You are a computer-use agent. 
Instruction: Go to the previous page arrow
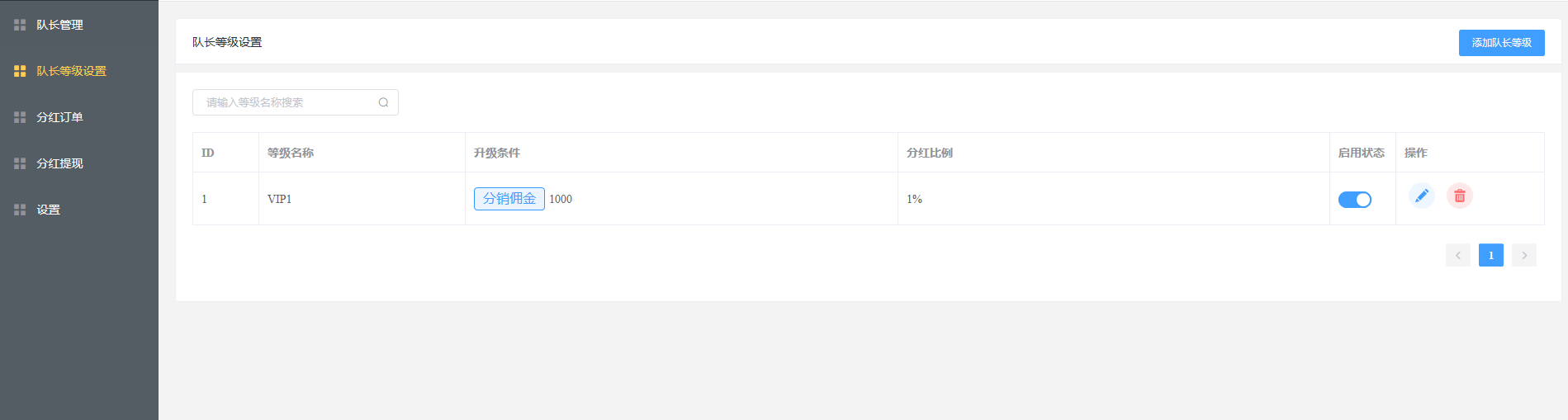pos(1457,256)
